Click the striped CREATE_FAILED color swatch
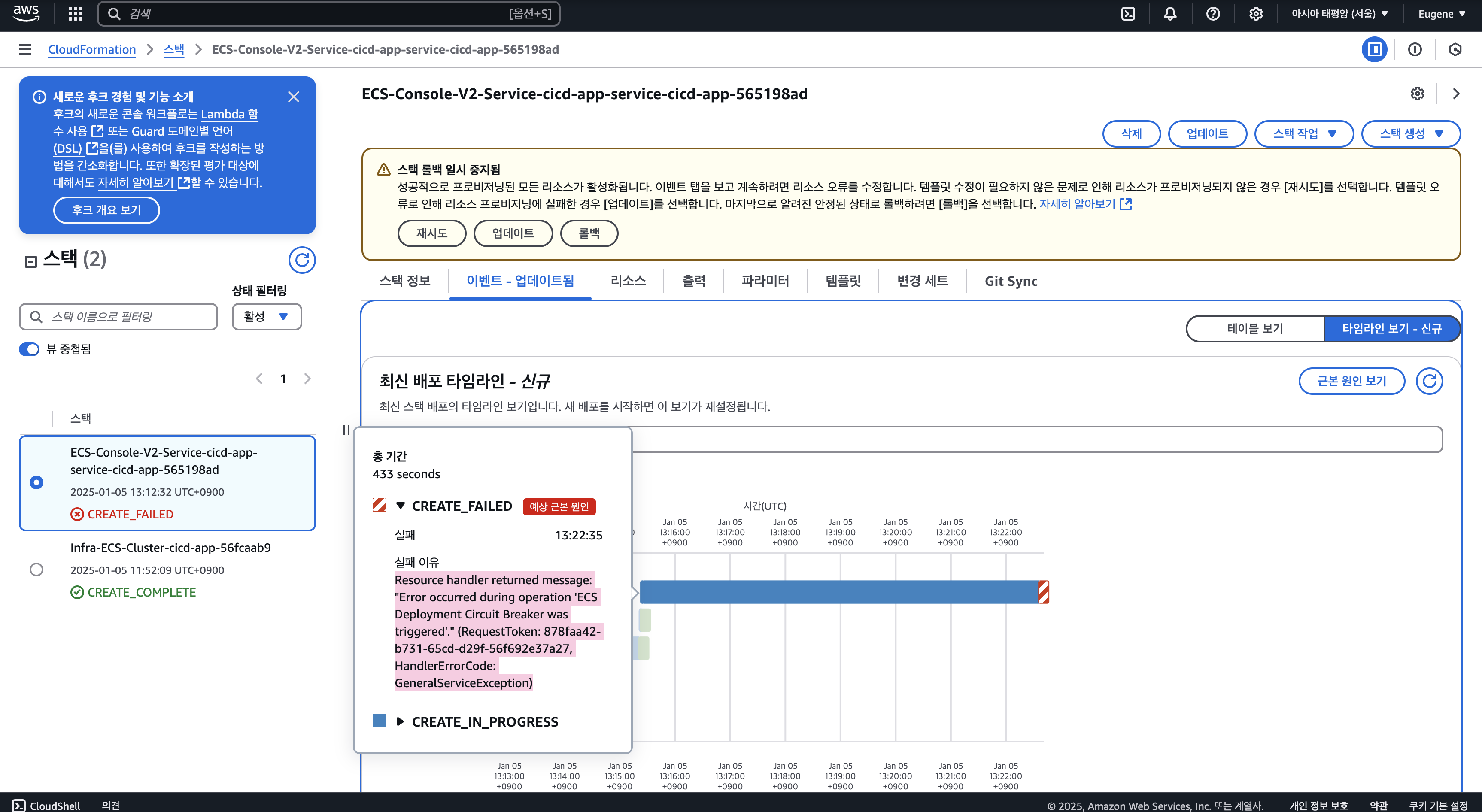 click(379, 505)
